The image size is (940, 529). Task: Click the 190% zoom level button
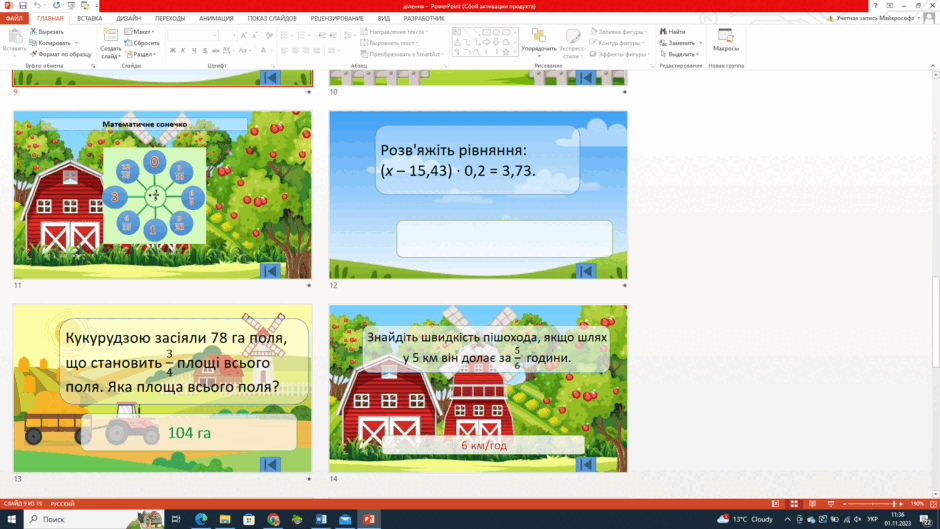pos(917,504)
